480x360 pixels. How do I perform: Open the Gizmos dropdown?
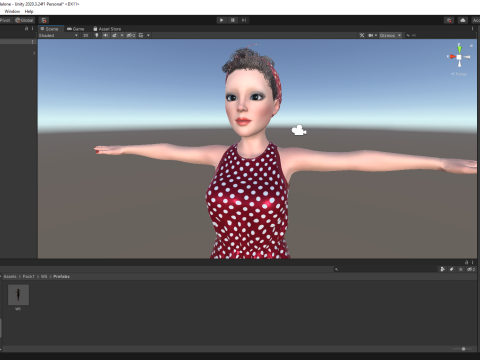click(390, 35)
